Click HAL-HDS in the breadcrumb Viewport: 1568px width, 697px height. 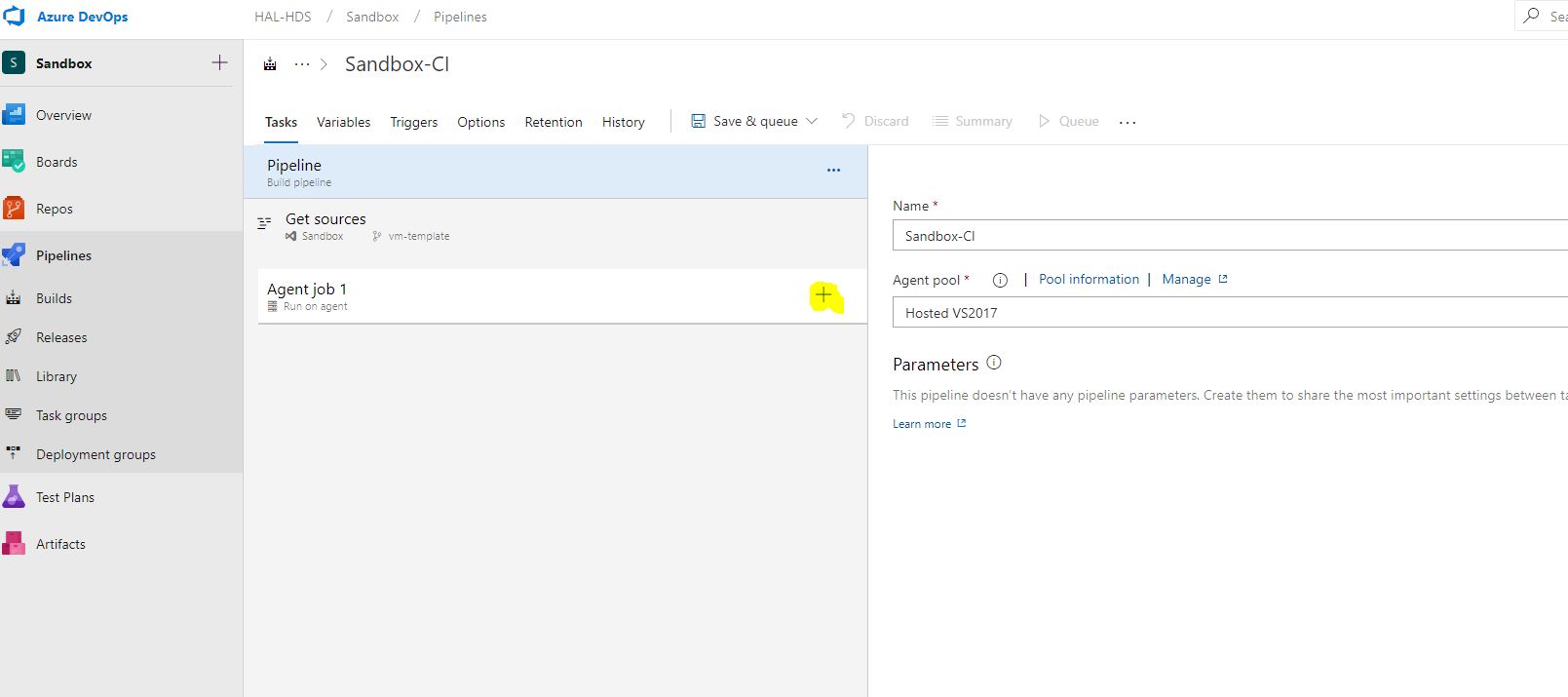[x=283, y=17]
